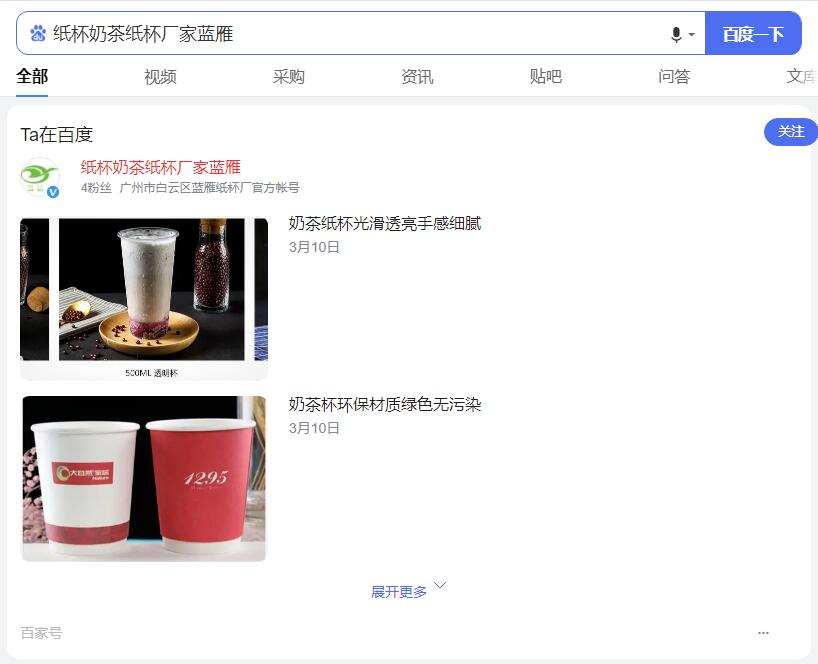Click the Baidu paw logo in search box
818x664 pixels.
click(38, 33)
